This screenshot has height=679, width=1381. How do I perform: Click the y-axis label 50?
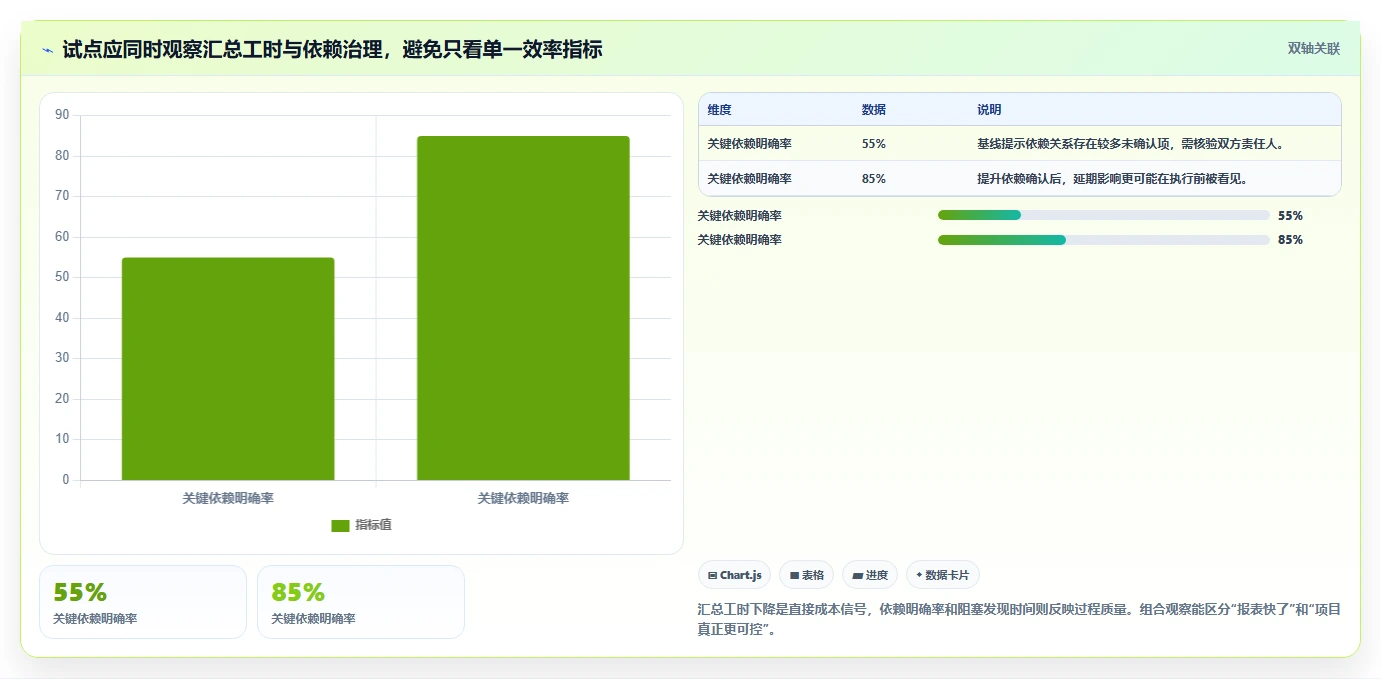(x=62, y=277)
